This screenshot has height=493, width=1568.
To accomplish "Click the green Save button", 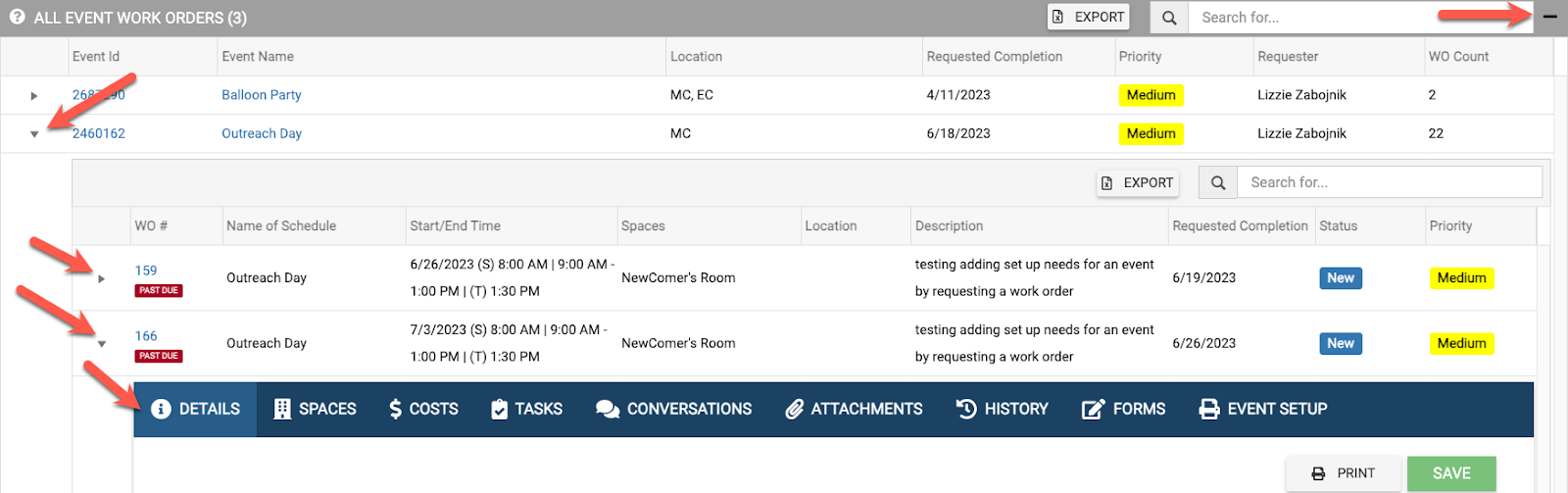I will click(1450, 473).
